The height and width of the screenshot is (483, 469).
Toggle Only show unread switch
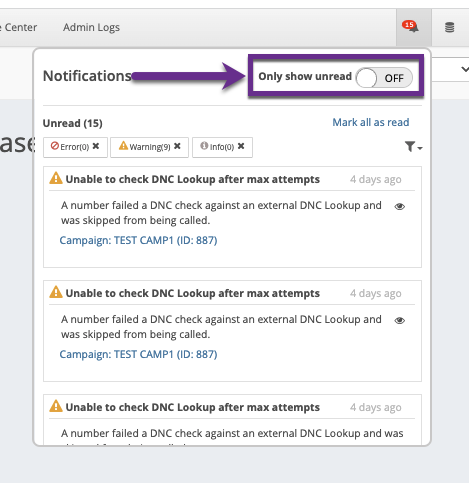pyautogui.click(x=384, y=78)
